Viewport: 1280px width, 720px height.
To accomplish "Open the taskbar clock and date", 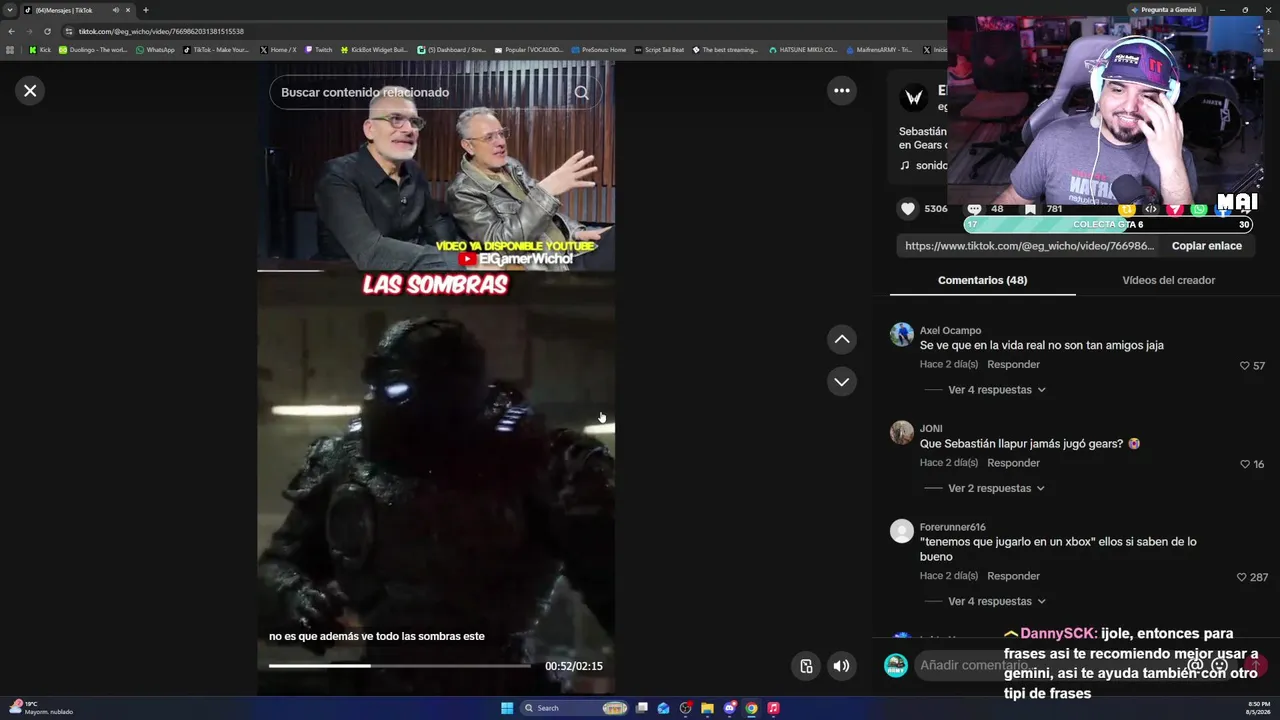I will click(1256, 708).
